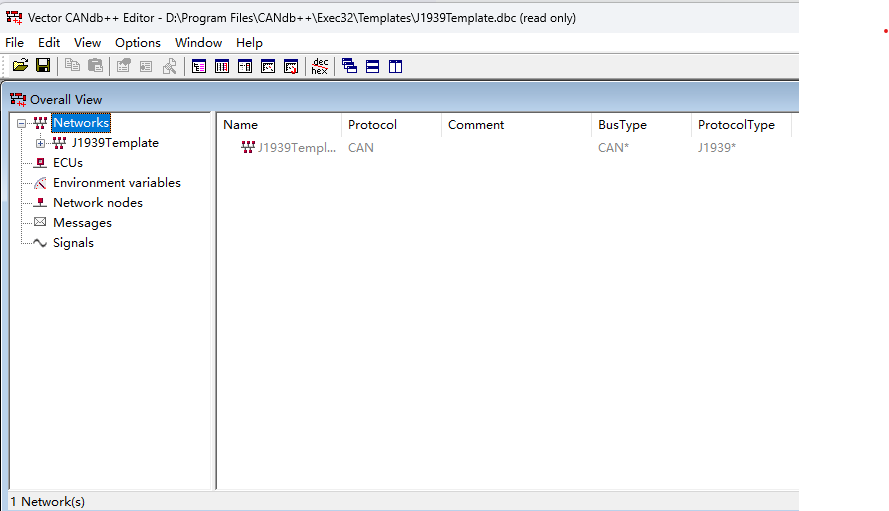Click the envelope icon beside Messages
This screenshot has height=511, width=889.
click(x=40, y=222)
